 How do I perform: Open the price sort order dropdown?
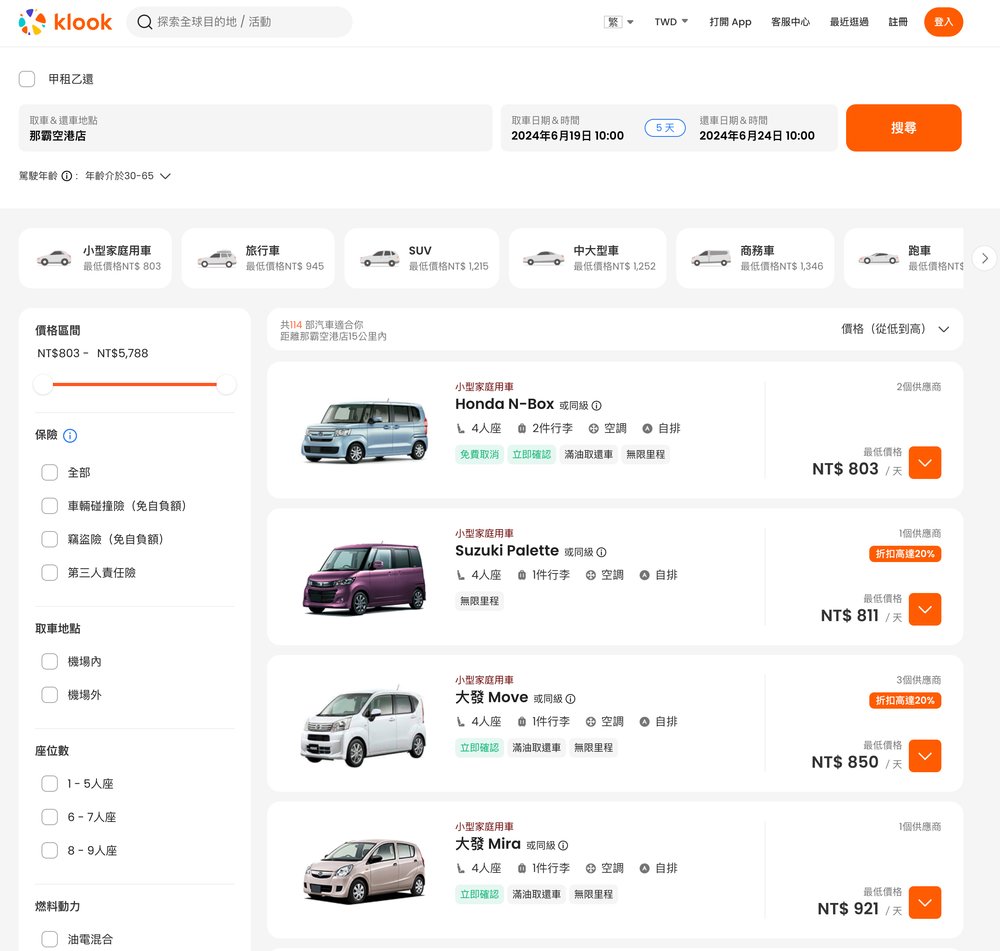[895, 329]
